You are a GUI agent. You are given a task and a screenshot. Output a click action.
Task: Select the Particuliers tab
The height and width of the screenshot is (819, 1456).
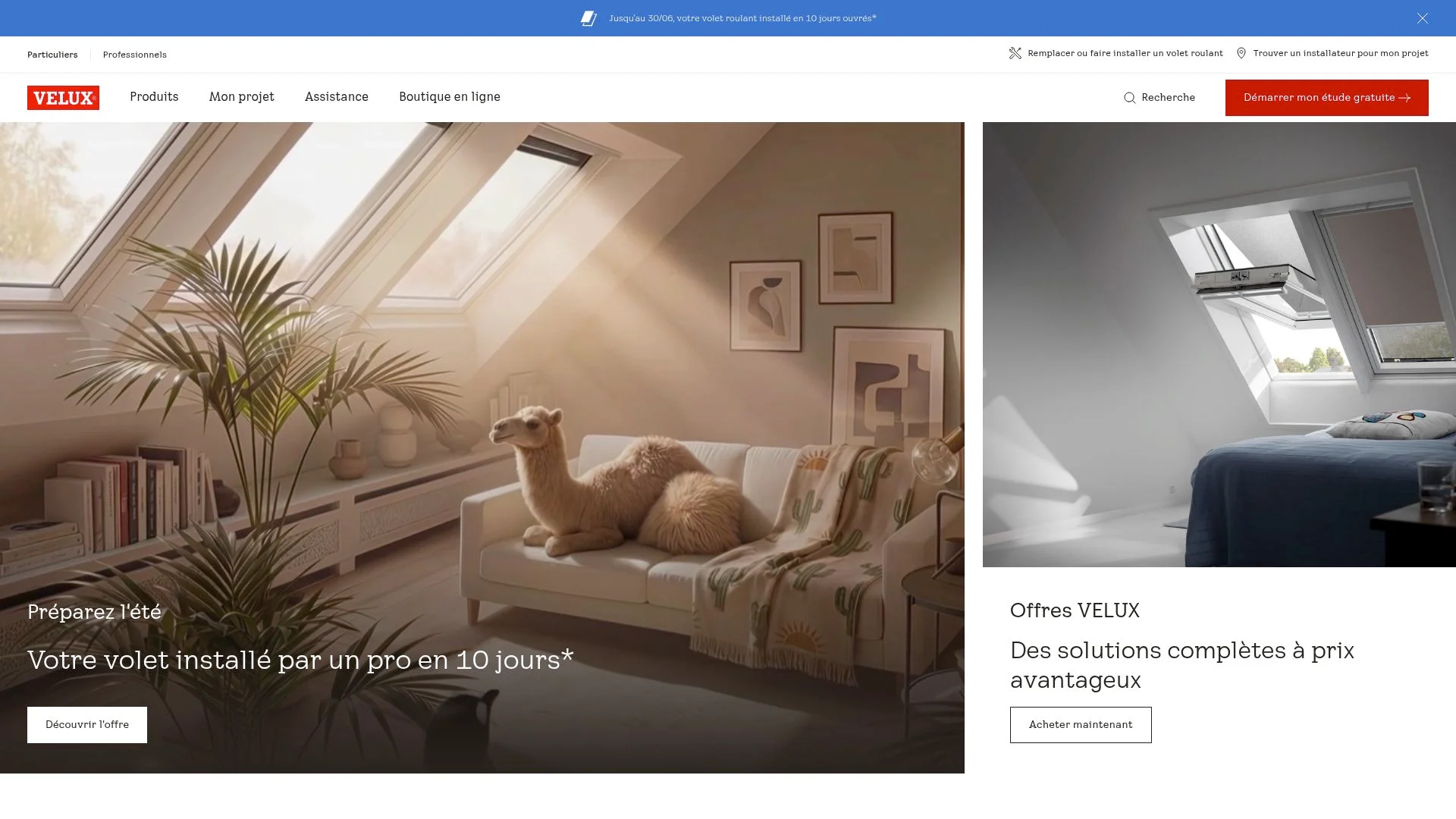coord(52,55)
